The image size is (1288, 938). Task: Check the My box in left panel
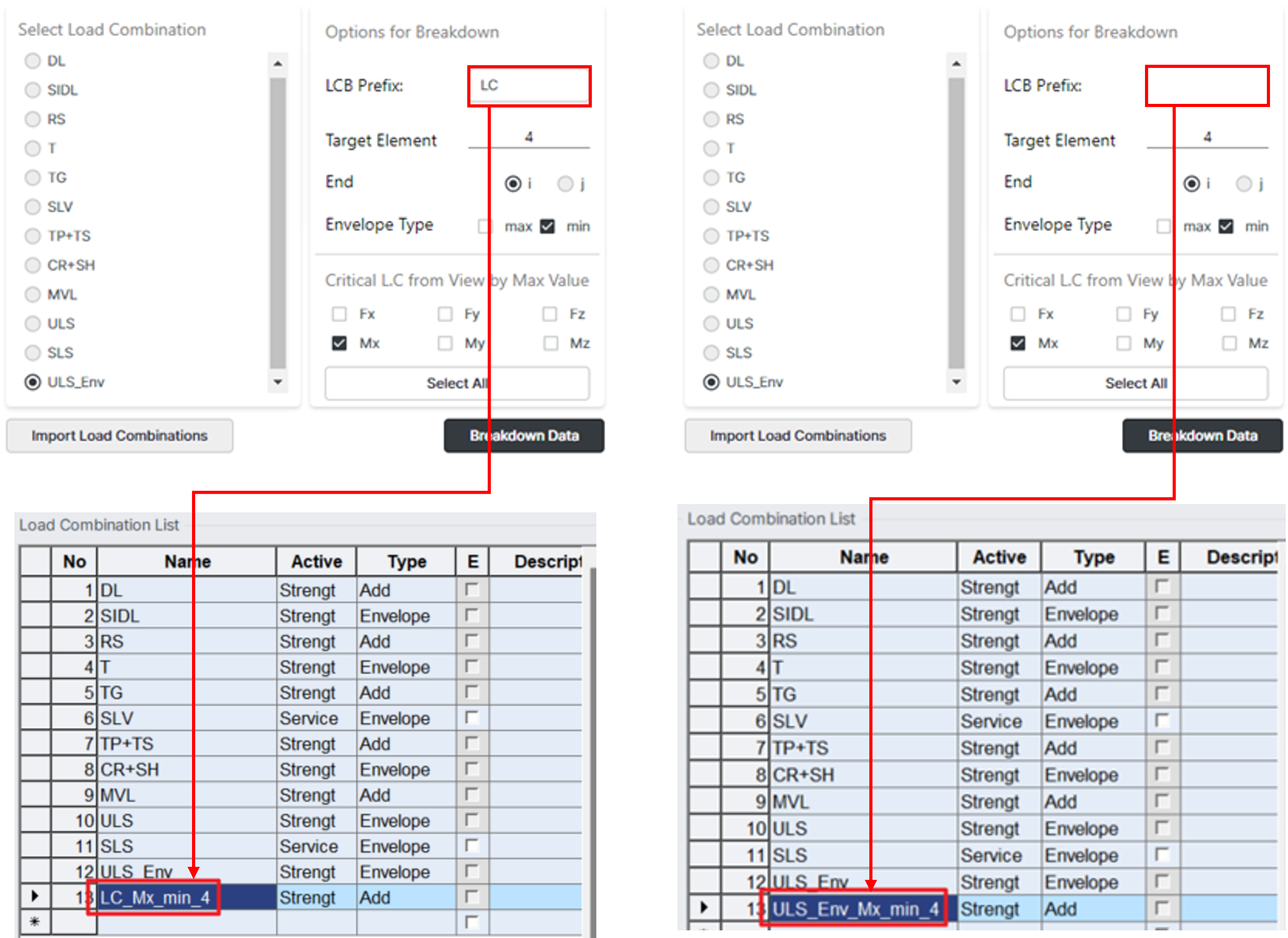point(445,344)
